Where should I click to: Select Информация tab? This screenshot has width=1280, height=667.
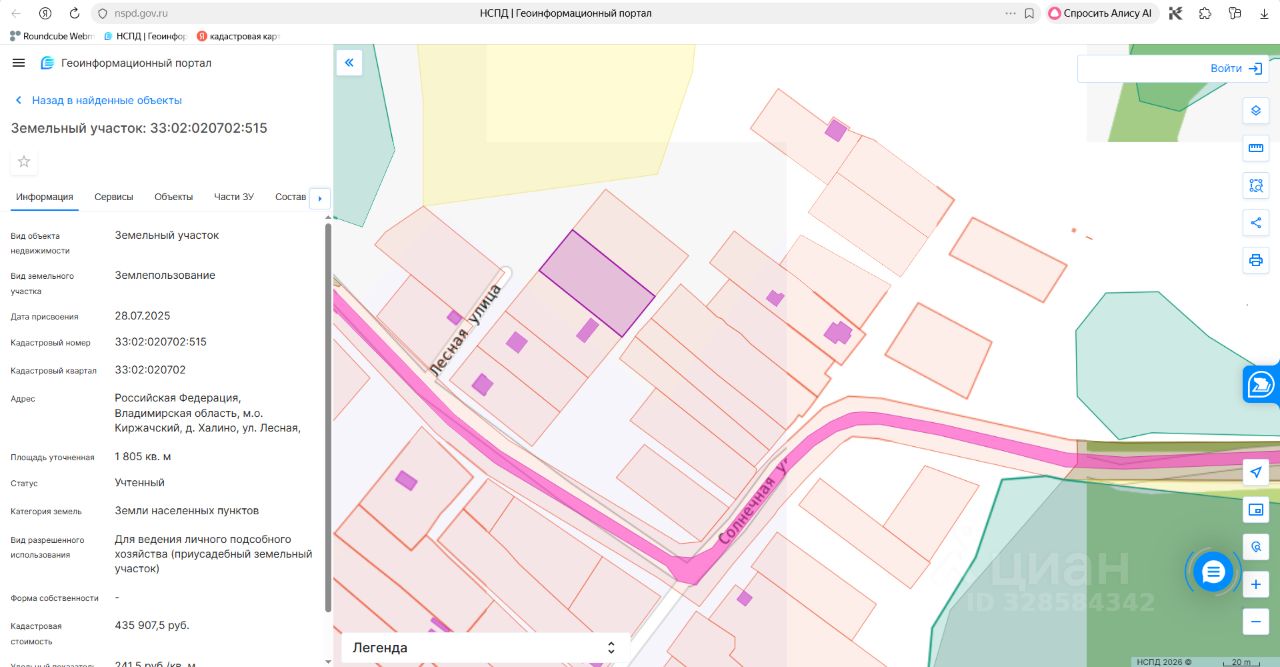44,197
